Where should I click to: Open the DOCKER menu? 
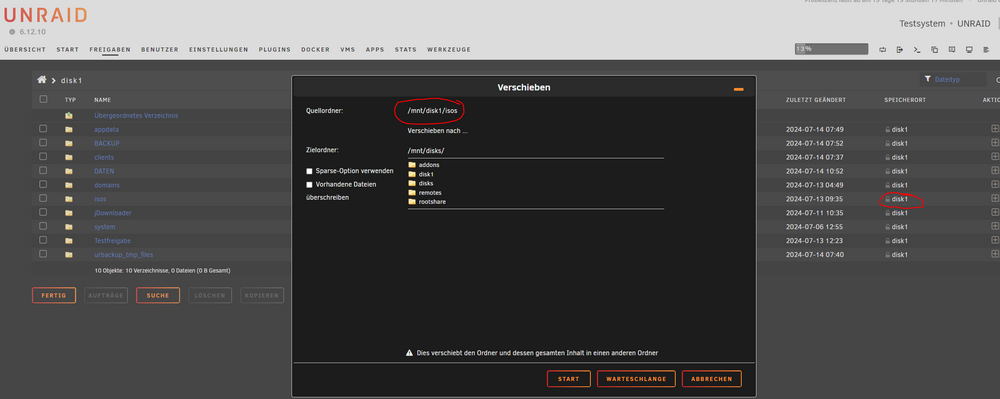pyautogui.click(x=315, y=49)
